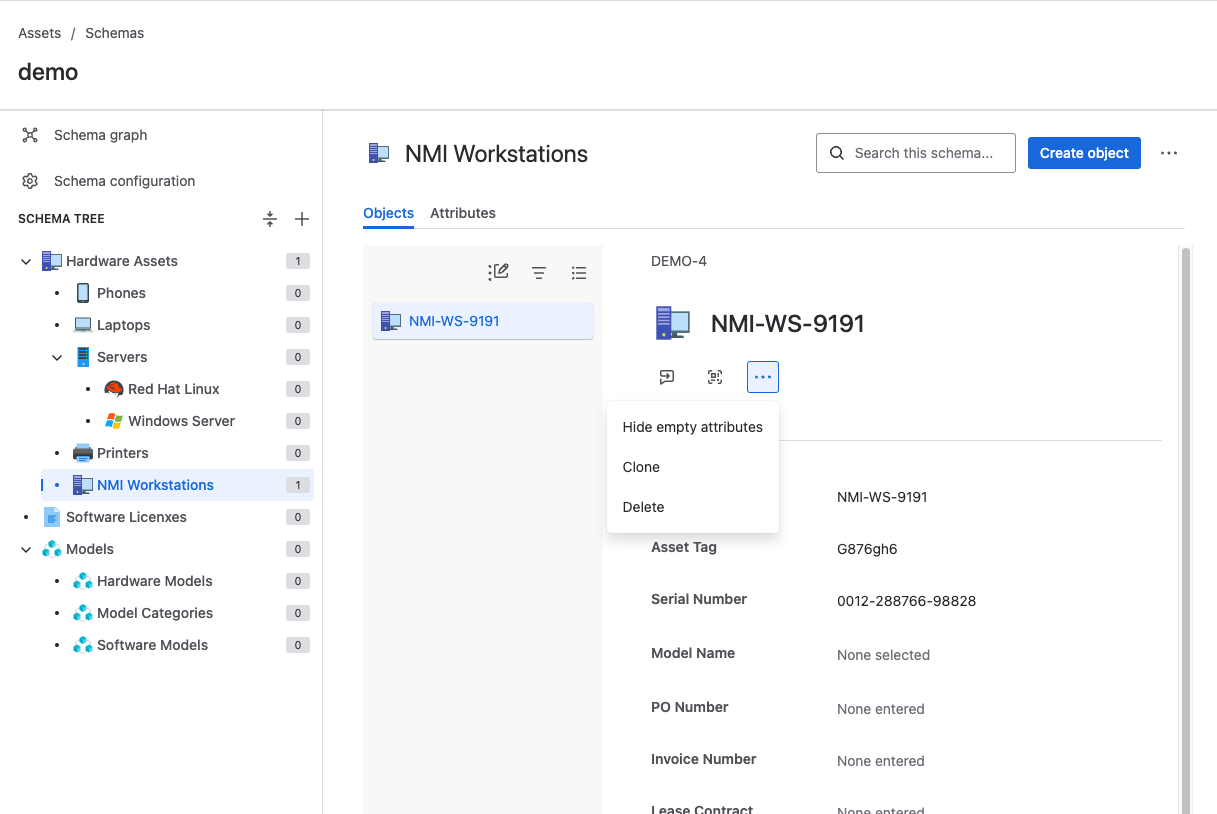Click the Laptops icon in tree
This screenshot has height=814, width=1217.
[x=83, y=325]
